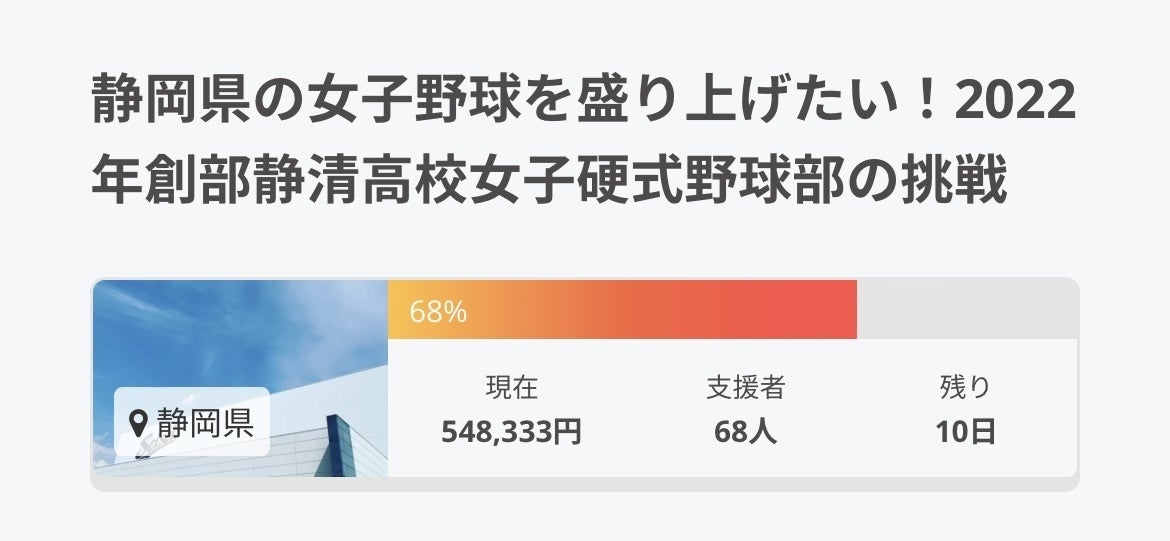The width and height of the screenshot is (1170, 541).
Task: Click the 548,333円 current amount
Action: (x=511, y=432)
